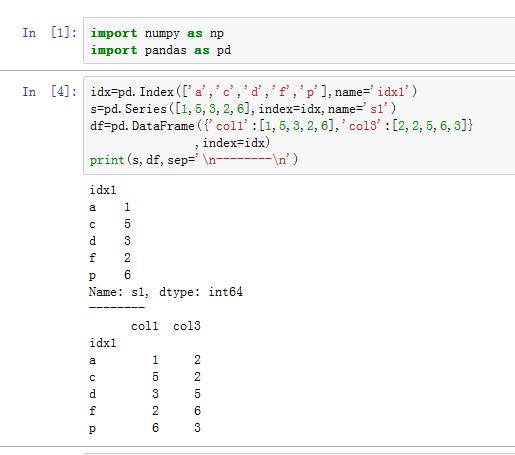
Task: Click the dashed separator line in output
Action: coord(117,307)
